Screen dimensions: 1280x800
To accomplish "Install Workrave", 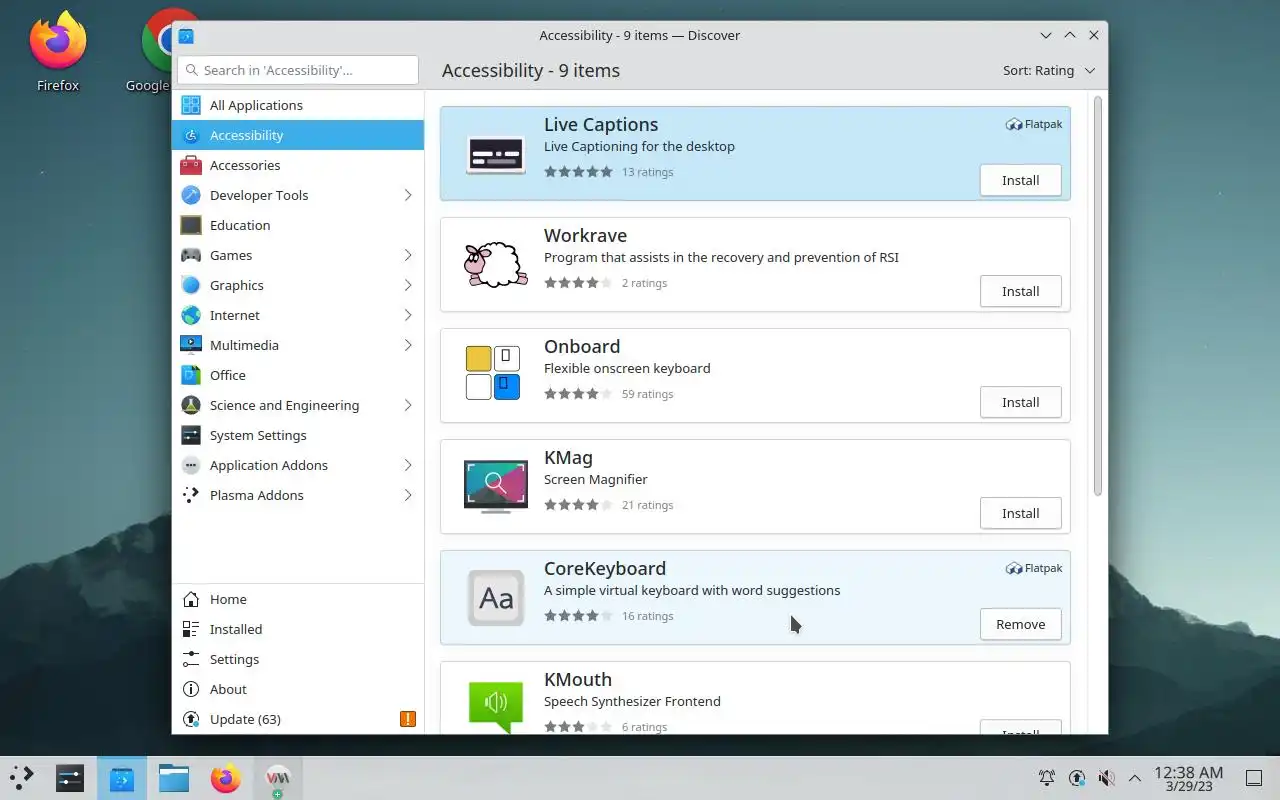I will (x=1020, y=292).
